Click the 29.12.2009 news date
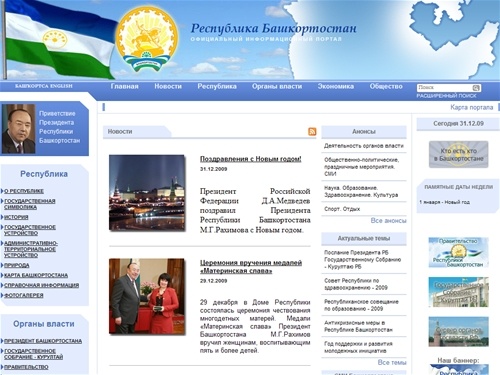 [213, 281]
